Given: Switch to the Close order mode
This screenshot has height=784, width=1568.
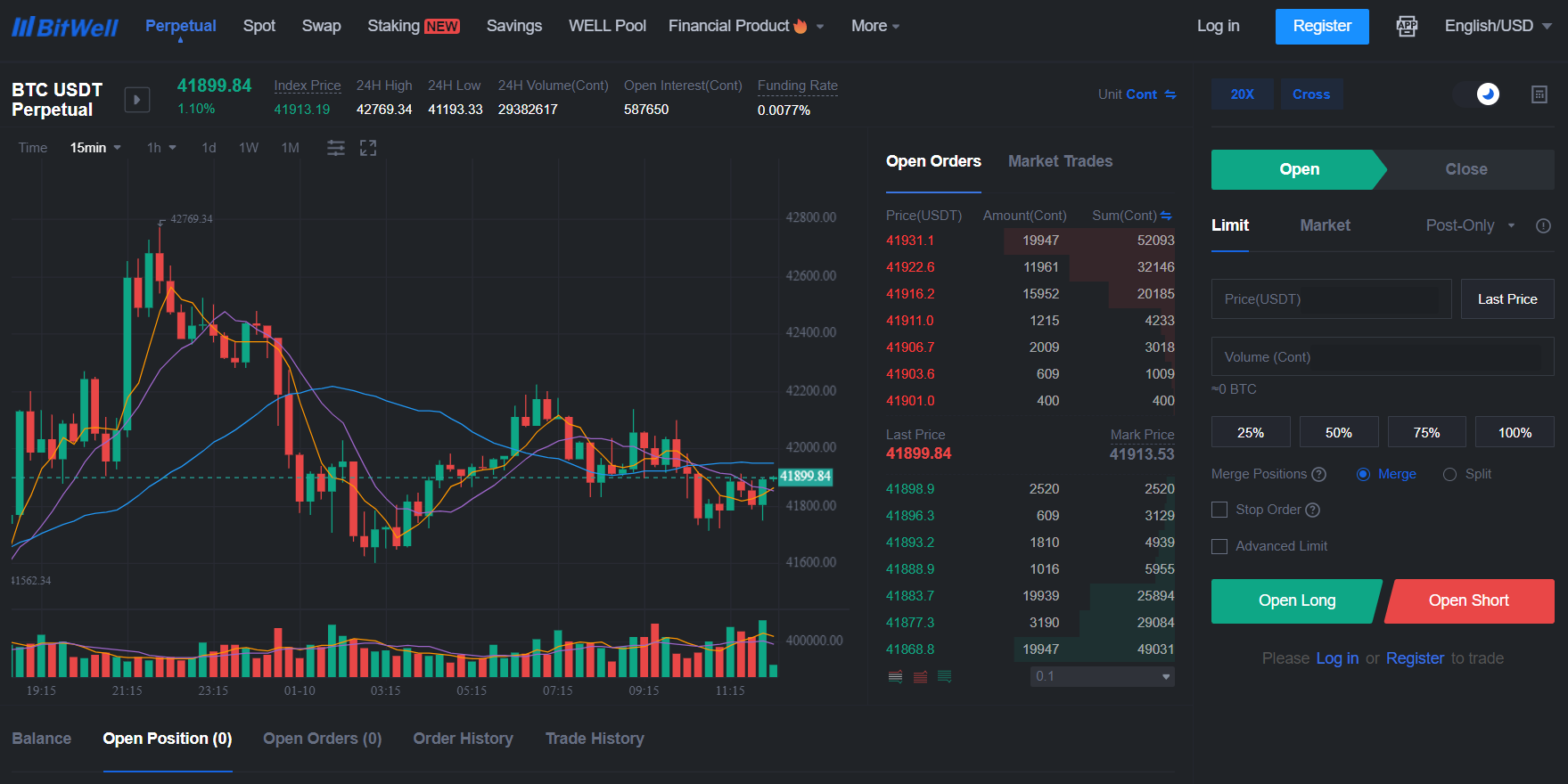Looking at the screenshot, I should pyautogui.click(x=1466, y=169).
